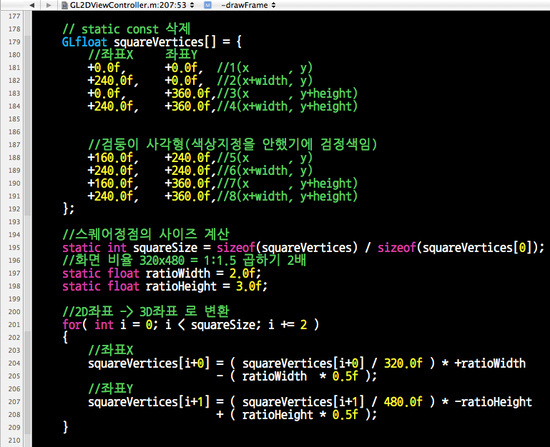Click the '//좌표X' header comment on line 180
Viewport: 550px width, 447px height.
[x=110, y=55]
